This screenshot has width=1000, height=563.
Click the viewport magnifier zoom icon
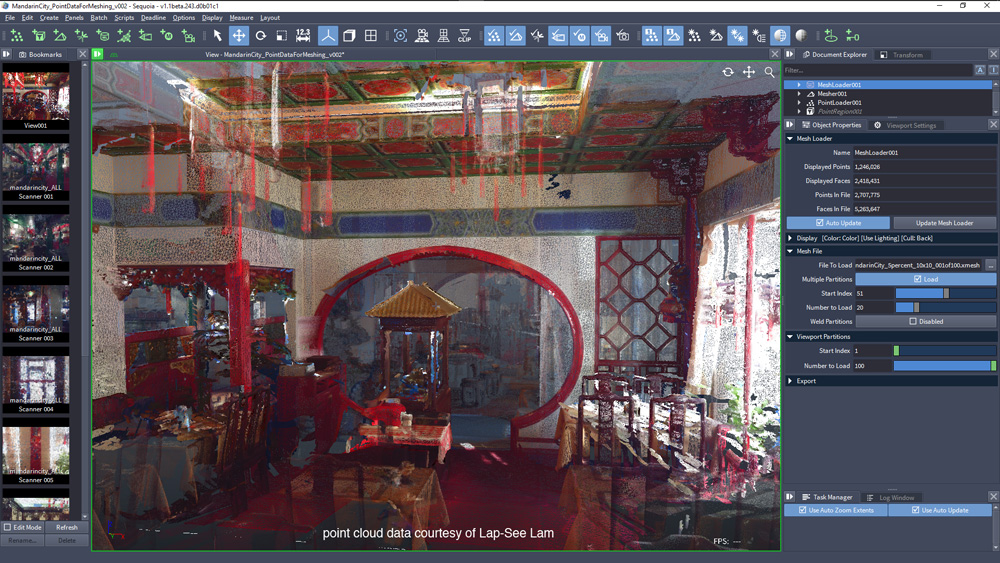click(770, 72)
